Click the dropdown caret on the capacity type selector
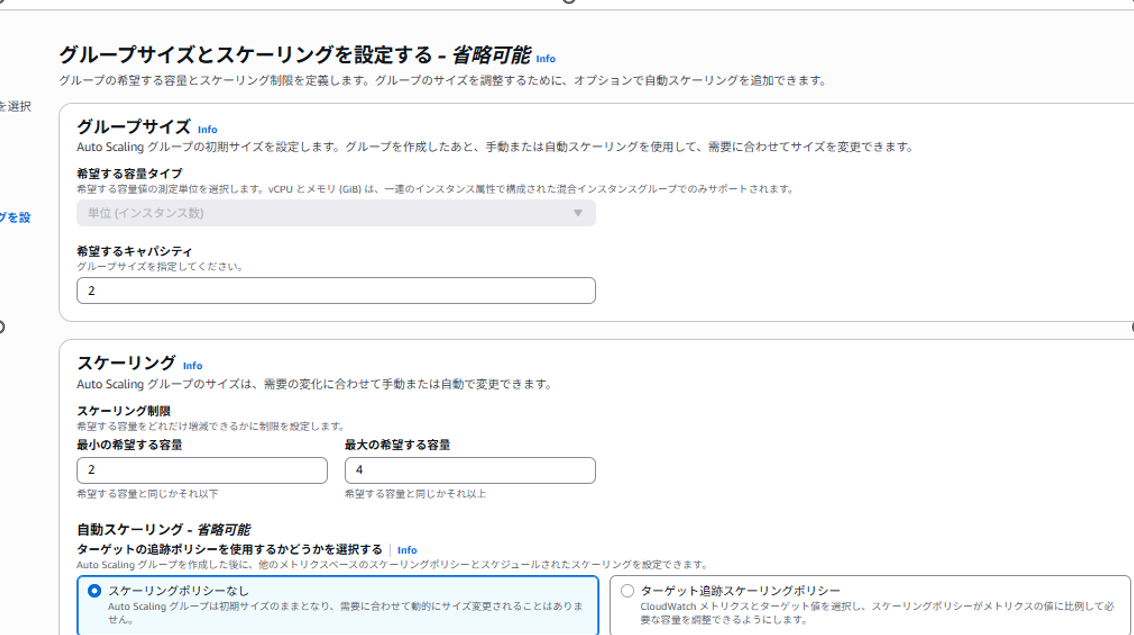 click(x=577, y=213)
